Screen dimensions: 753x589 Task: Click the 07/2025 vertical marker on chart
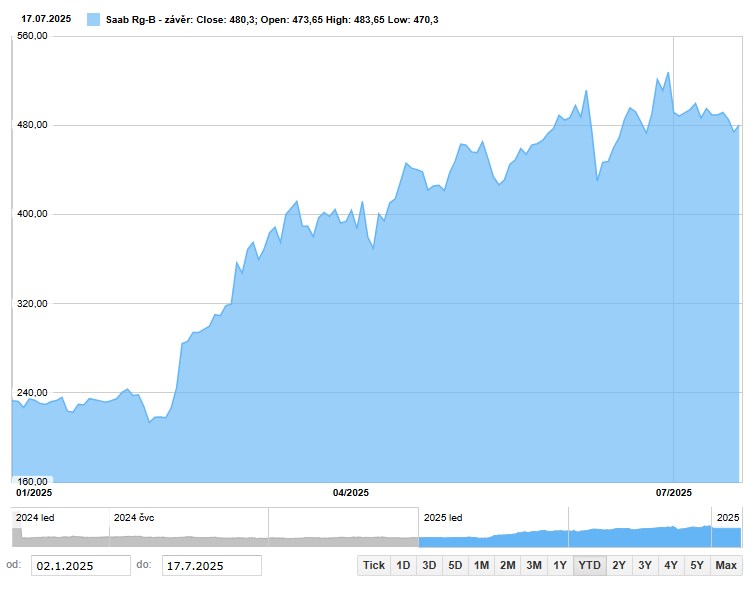(x=673, y=260)
